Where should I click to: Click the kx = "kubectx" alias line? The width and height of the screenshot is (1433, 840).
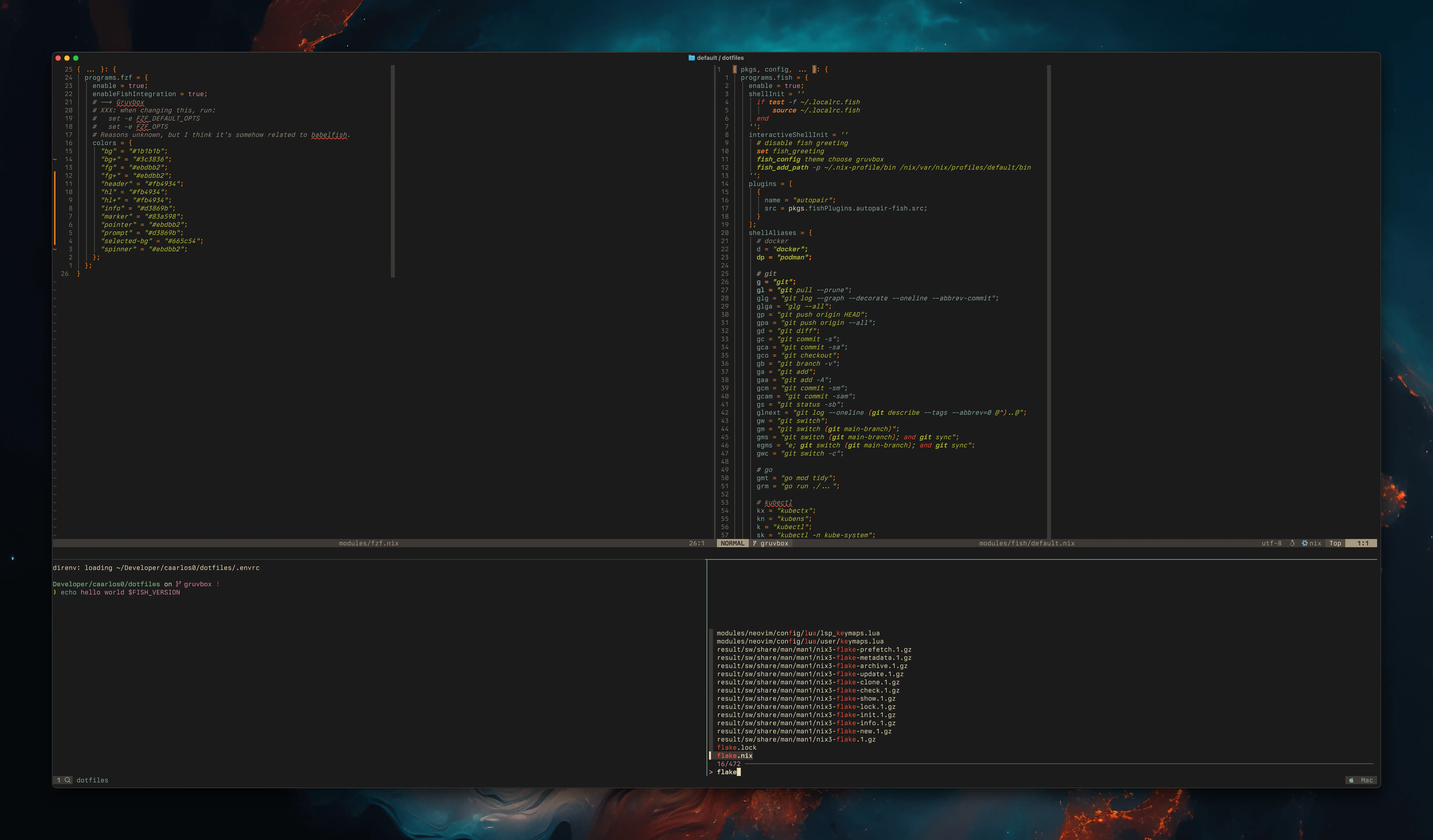[786, 511]
